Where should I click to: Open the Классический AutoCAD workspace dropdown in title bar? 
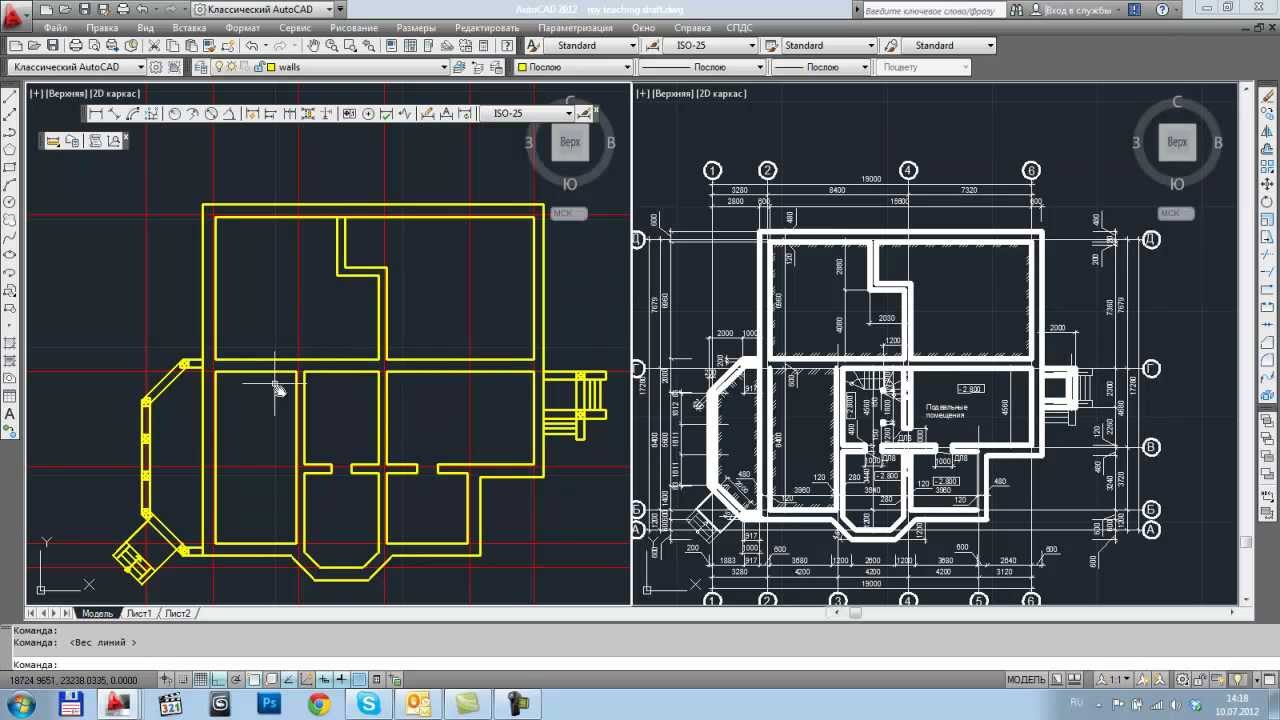pos(261,9)
